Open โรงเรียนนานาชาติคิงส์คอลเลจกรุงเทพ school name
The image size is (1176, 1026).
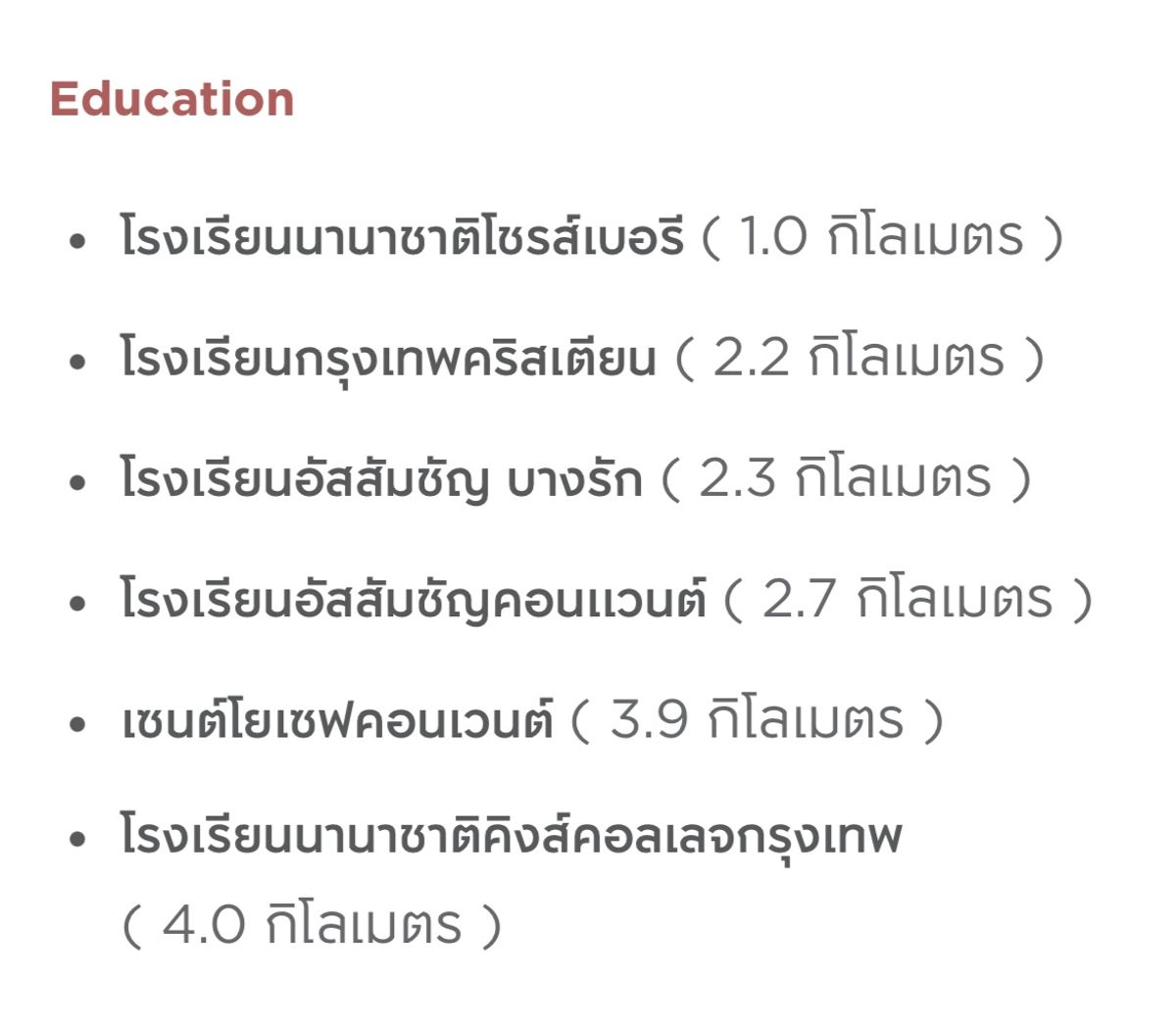tap(511, 836)
